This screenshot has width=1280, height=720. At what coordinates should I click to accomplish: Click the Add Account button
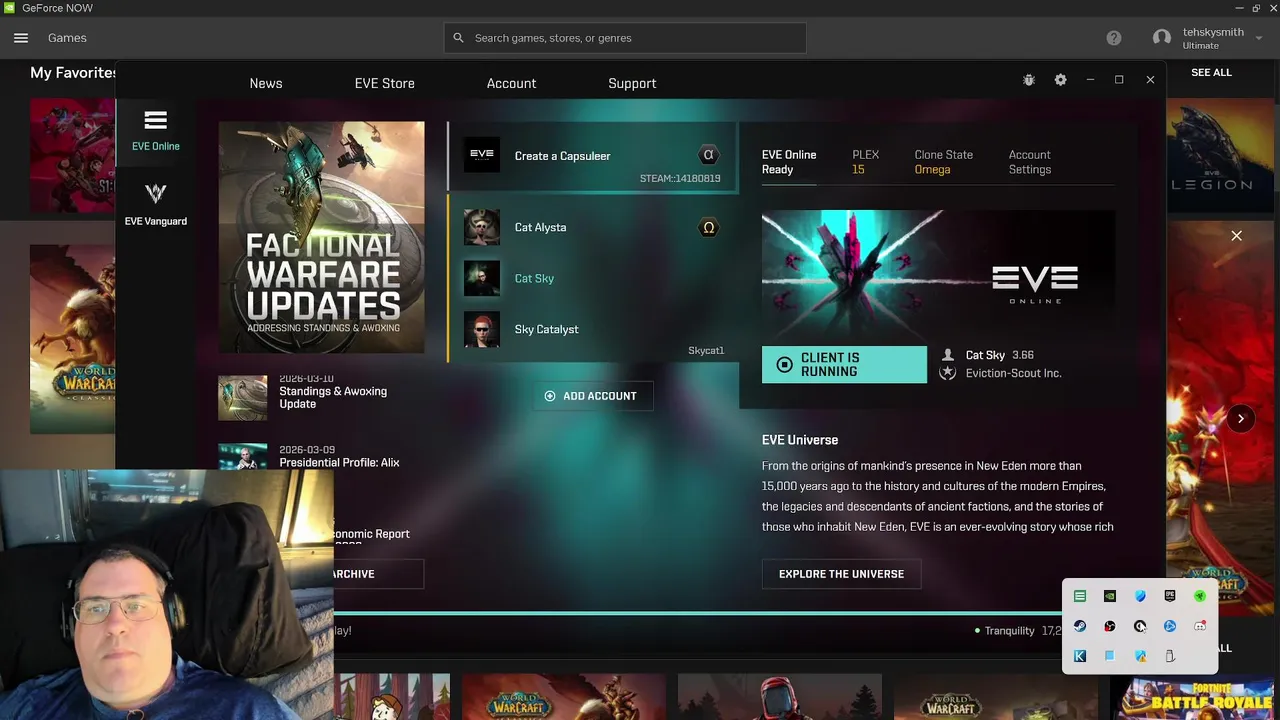coord(591,396)
